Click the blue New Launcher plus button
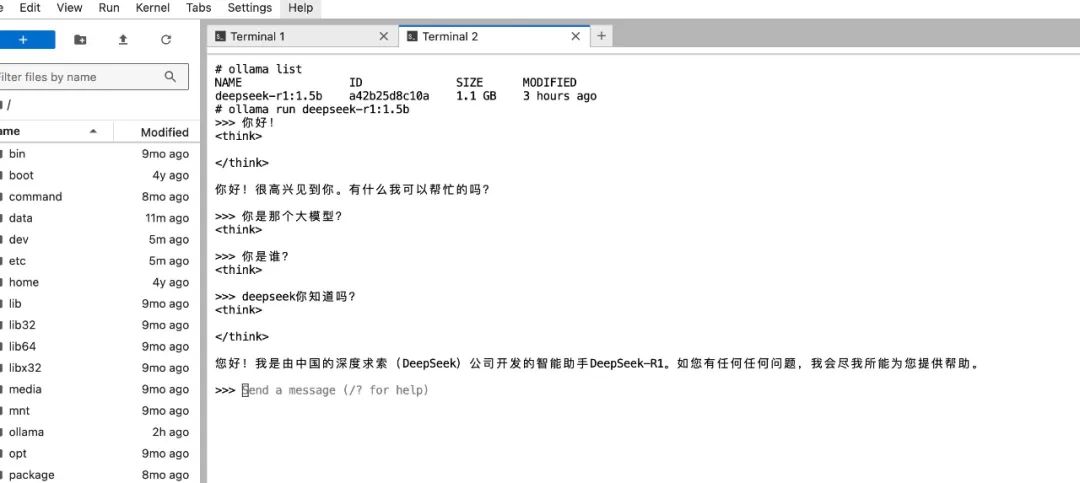Viewport: 1080px width, 483px height. [22, 40]
